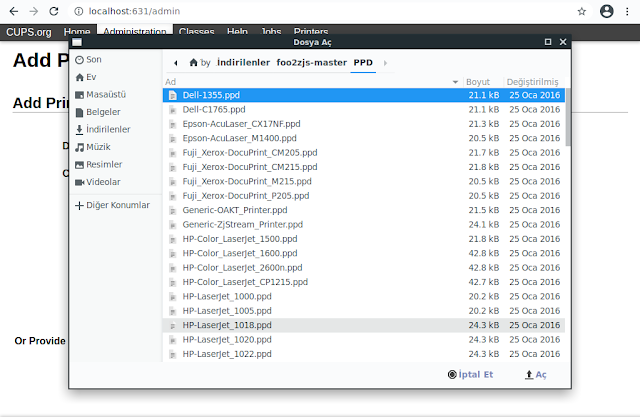The height and width of the screenshot is (417, 640).
Task: Click the home icon in the path bar
Action: [x=193, y=62]
